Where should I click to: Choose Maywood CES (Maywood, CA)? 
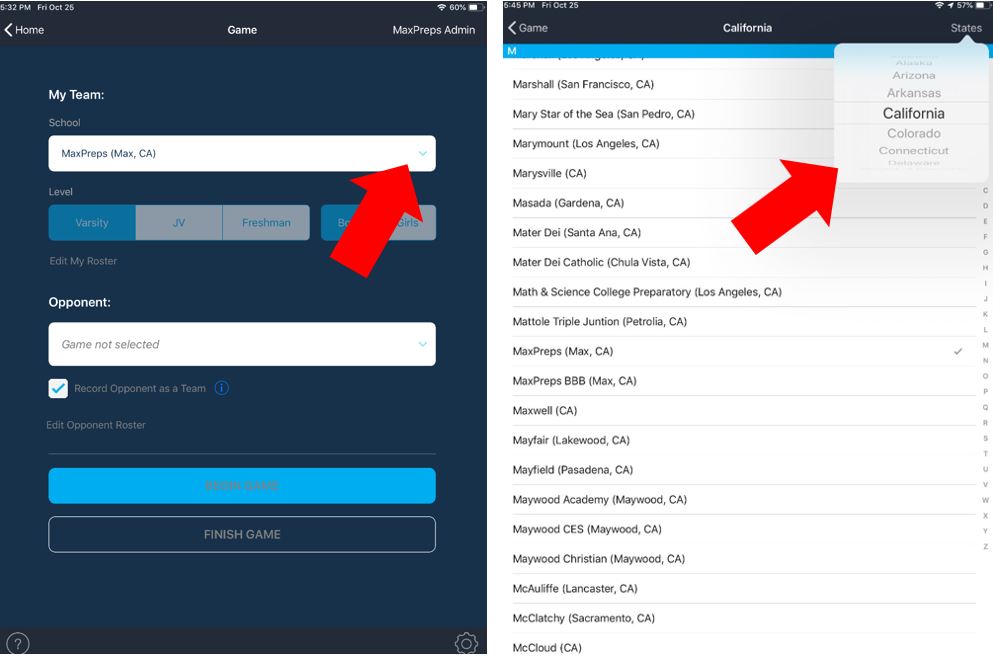(742, 529)
